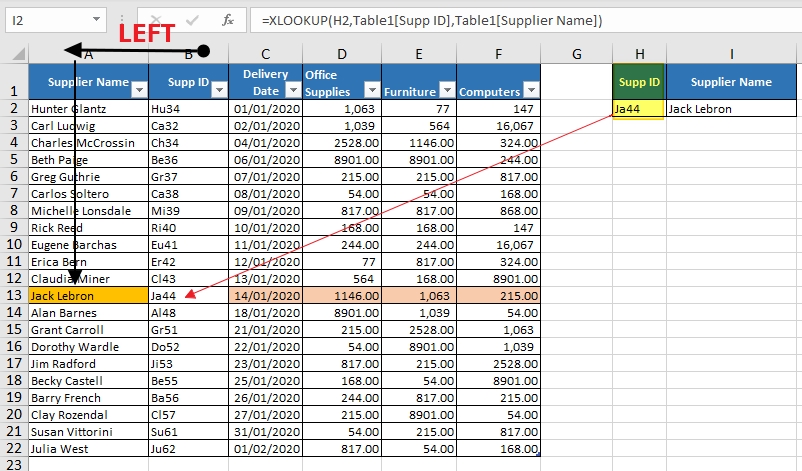Screen dimensions: 802x471
Task: Expand the Delivery Date filter dropdown
Action: (x=292, y=90)
